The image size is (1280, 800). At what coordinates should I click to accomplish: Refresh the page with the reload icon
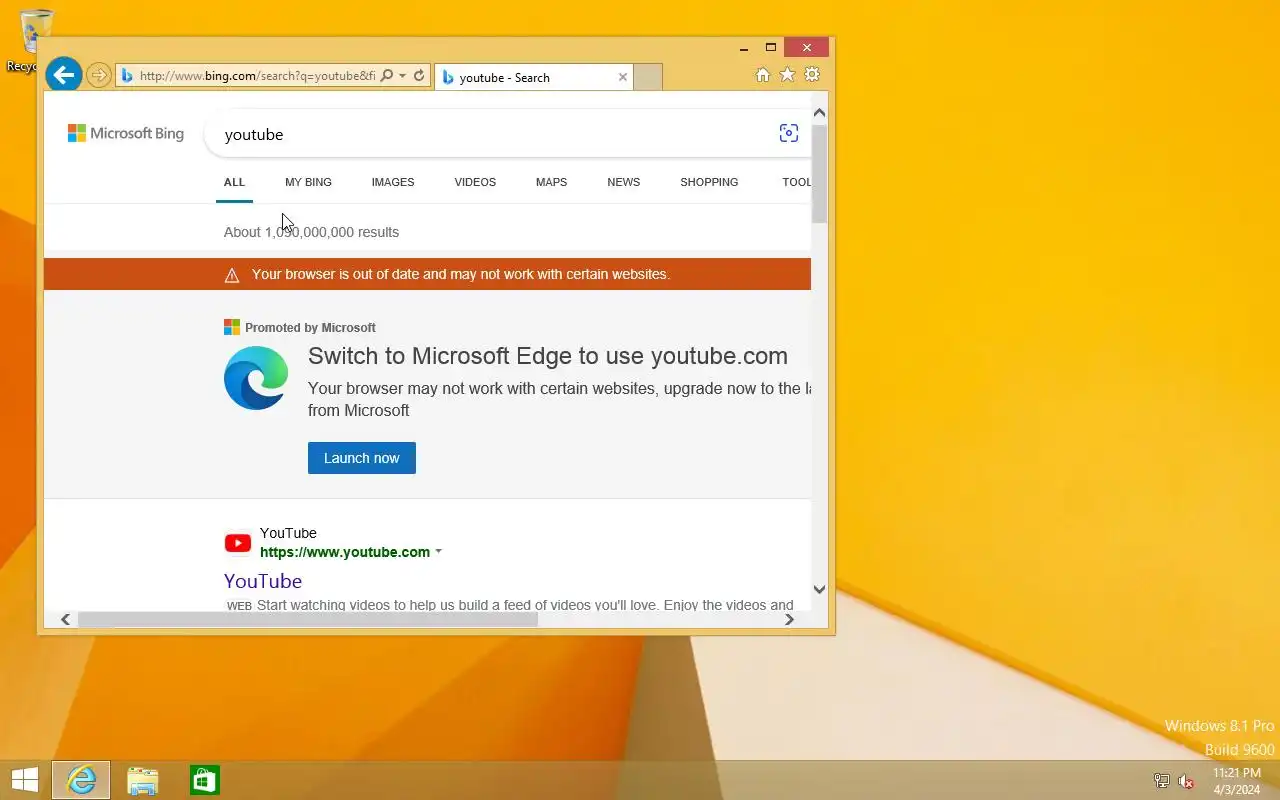pyautogui.click(x=419, y=76)
